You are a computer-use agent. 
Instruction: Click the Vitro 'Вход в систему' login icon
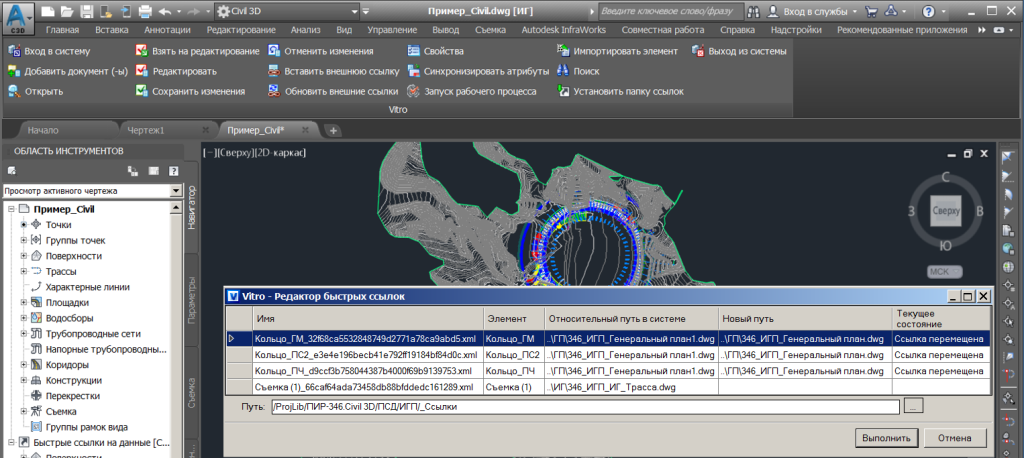click(x=14, y=50)
